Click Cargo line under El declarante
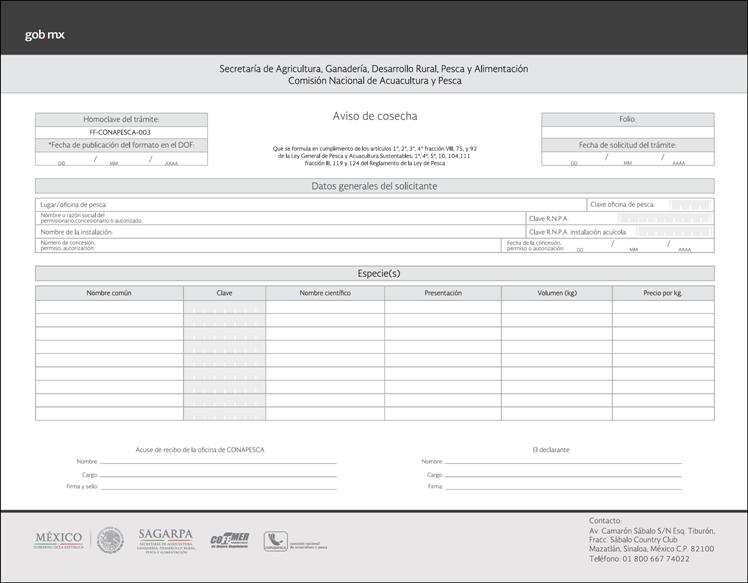The width and height of the screenshot is (748, 583). point(563,475)
